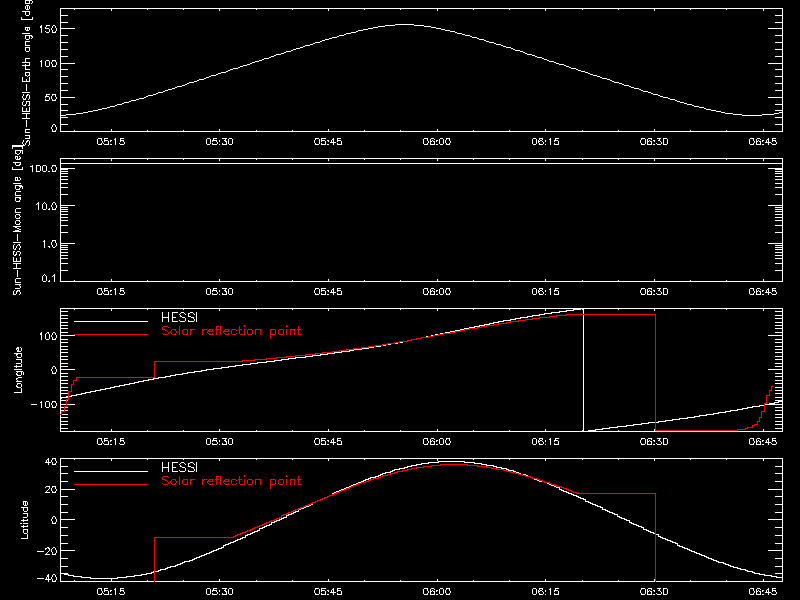The width and height of the screenshot is (800, 600).
Task: Click red legend line in Latitude plot
Action: pyautogui.click(x=111, y=485)
